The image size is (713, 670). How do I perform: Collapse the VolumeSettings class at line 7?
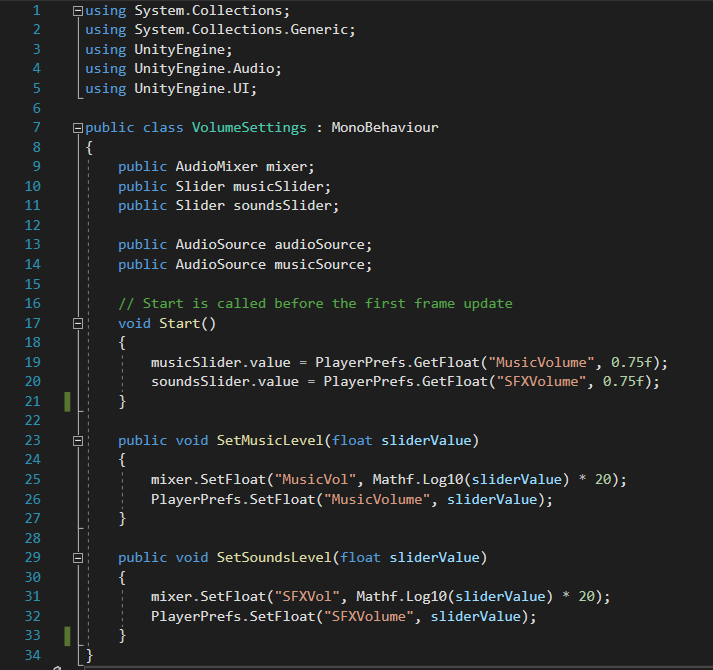click(x=78, y=128)
